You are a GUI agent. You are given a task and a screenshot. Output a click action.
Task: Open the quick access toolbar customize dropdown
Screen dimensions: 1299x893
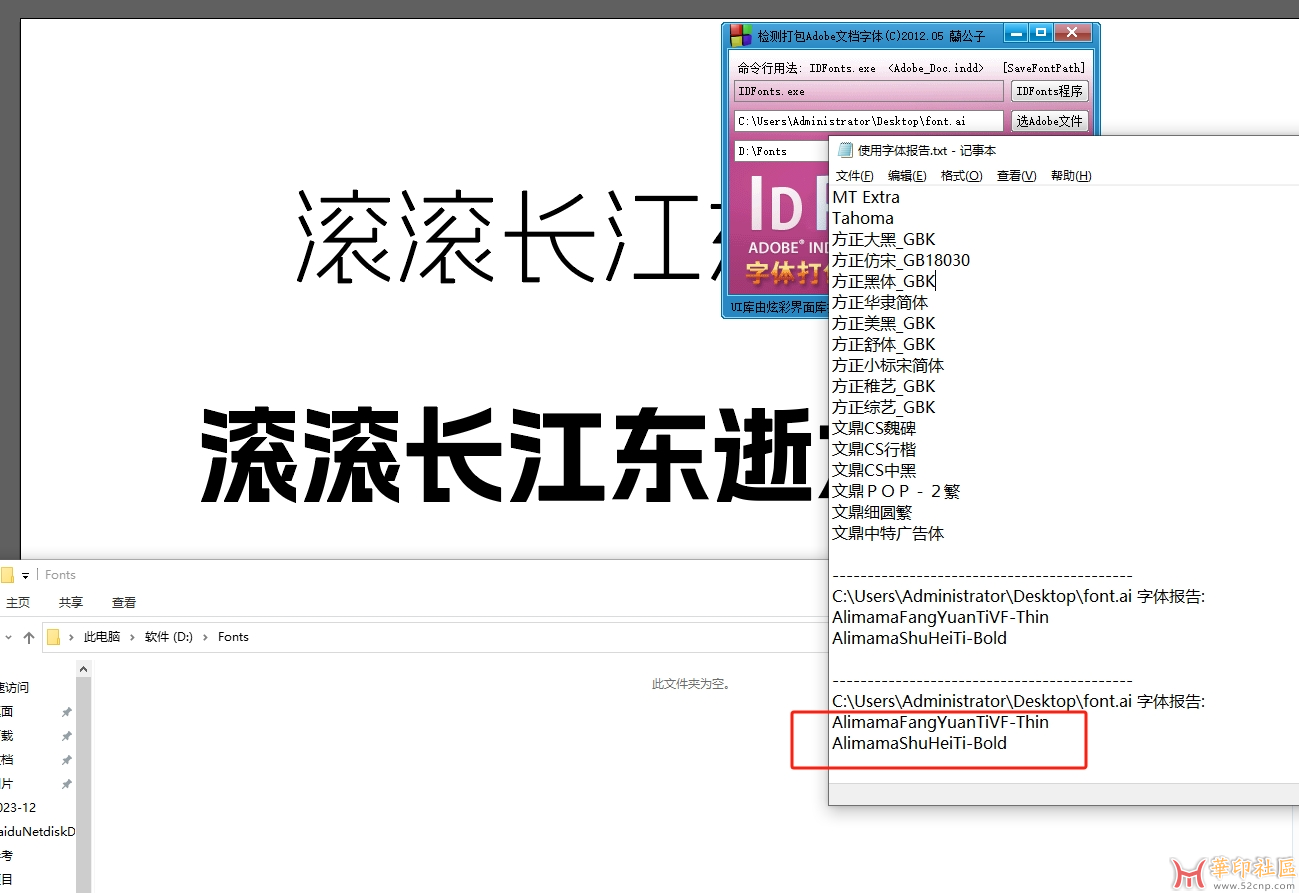25,576
